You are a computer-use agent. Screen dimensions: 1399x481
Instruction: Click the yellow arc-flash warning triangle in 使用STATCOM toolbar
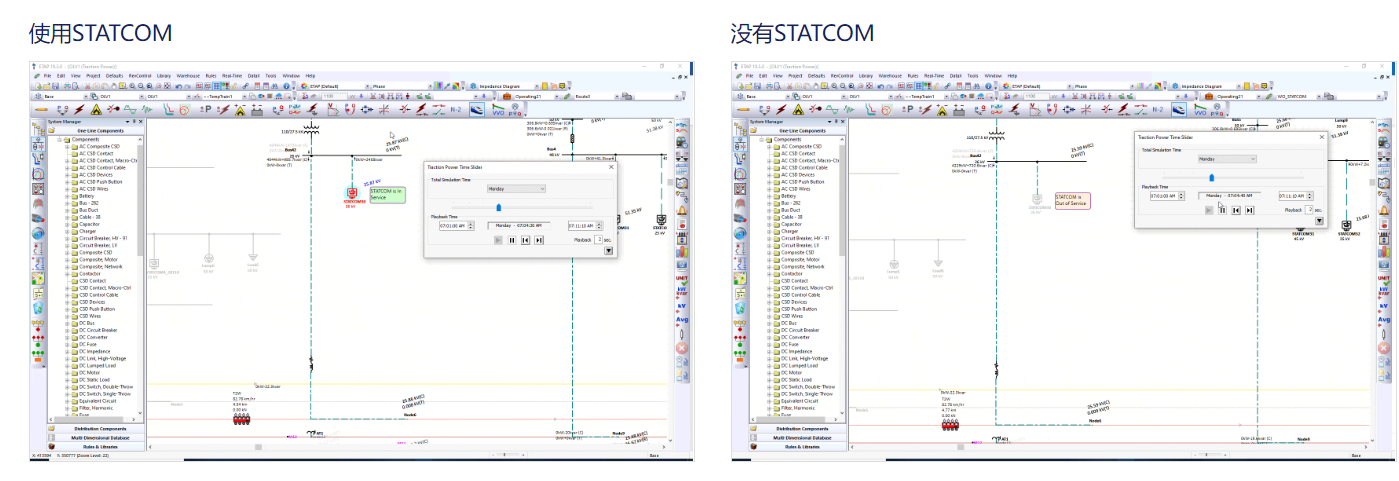tap(96, 108)
